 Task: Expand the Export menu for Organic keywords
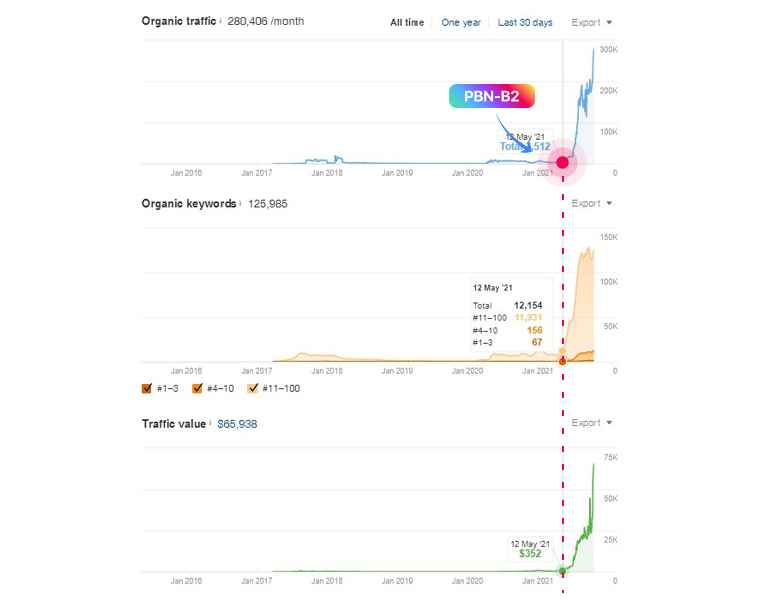point(591,204)
